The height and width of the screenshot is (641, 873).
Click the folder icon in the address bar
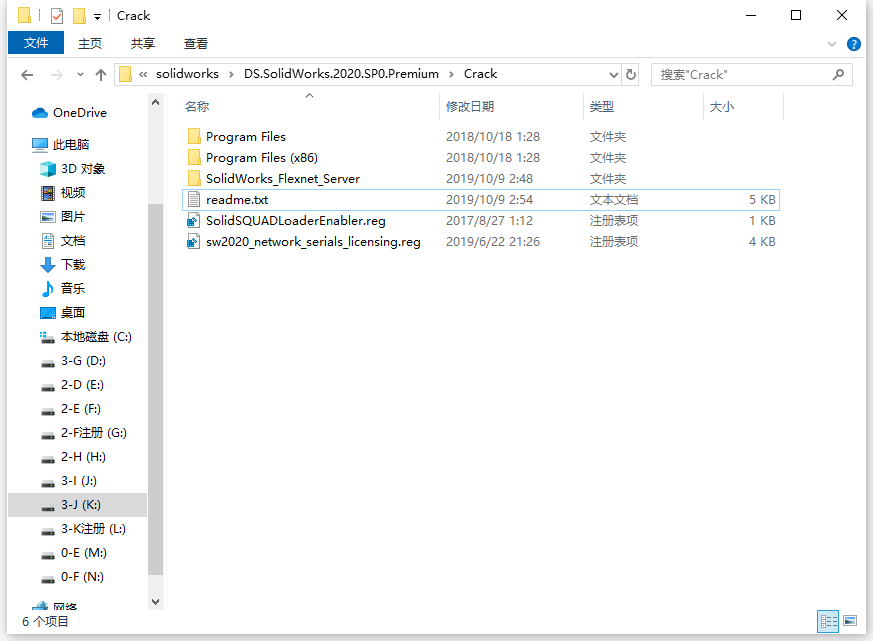point(126,74)
